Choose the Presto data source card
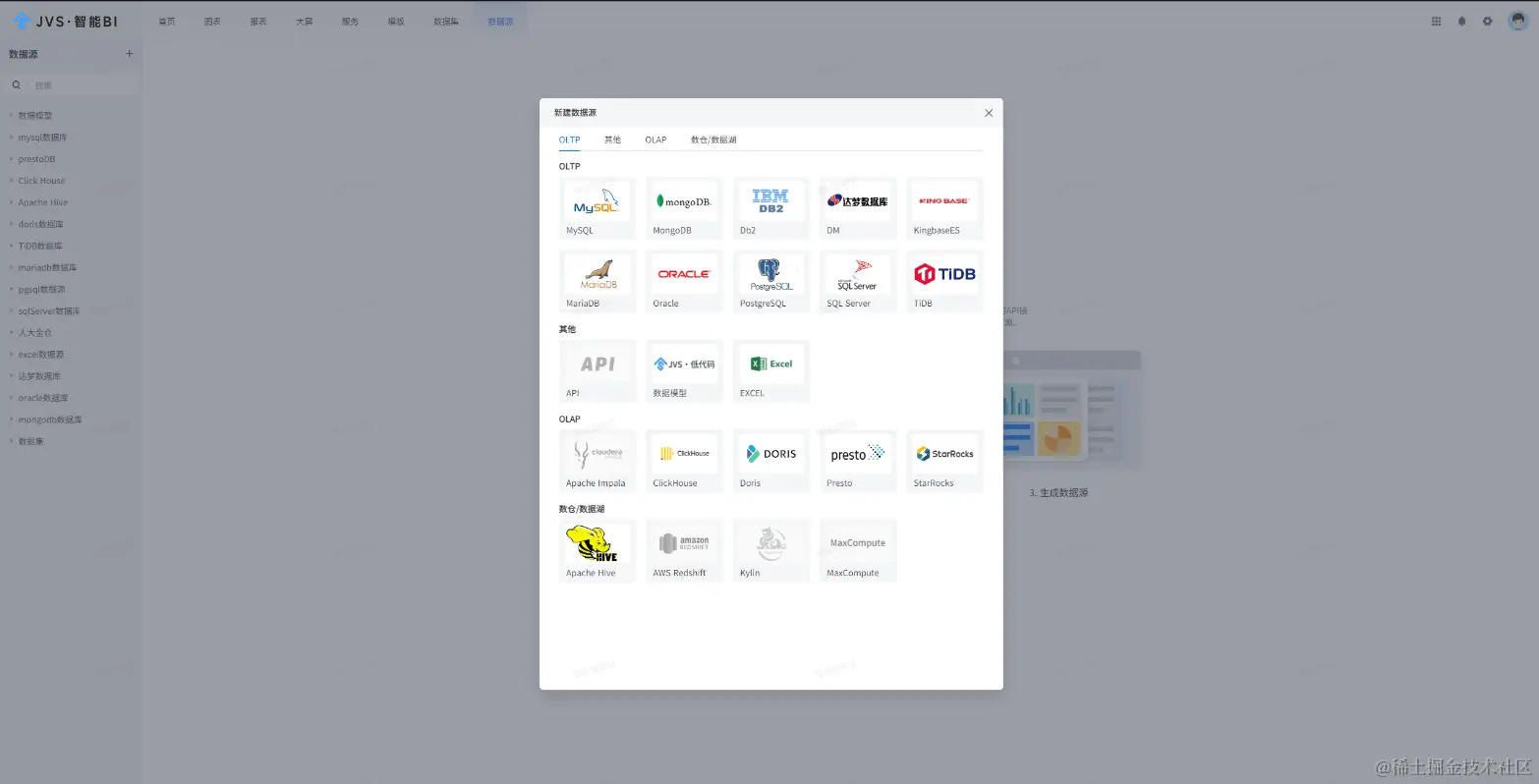Screen dimensions: 1539x784 pos(858,461)
